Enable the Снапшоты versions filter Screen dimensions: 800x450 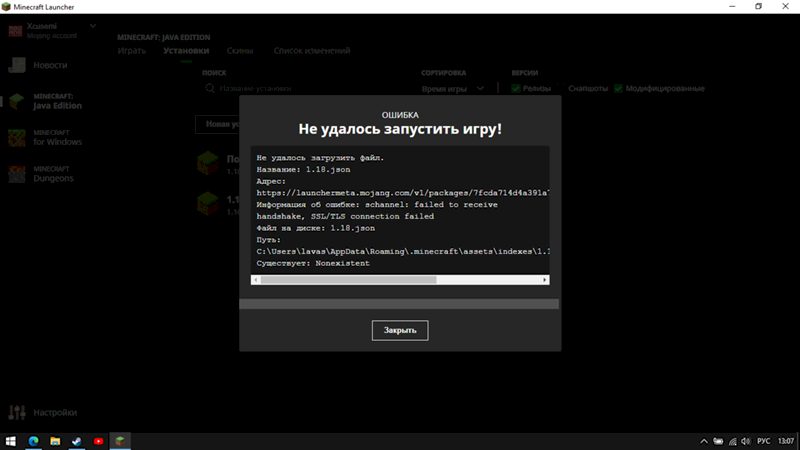[x=588, y=88]
